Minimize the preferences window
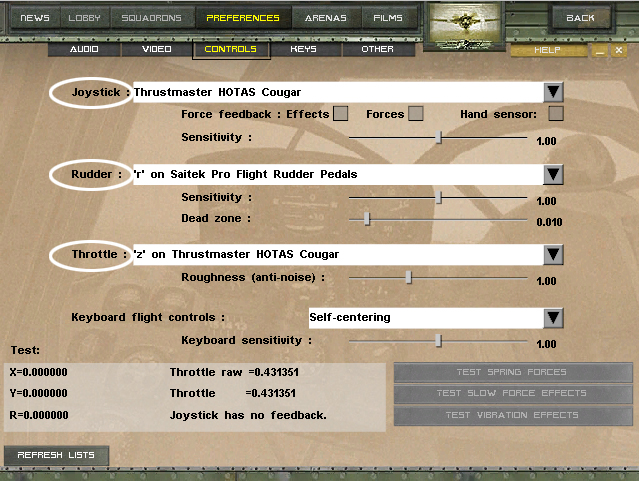Viewport: 639px width, 481px height. (599, 51)
